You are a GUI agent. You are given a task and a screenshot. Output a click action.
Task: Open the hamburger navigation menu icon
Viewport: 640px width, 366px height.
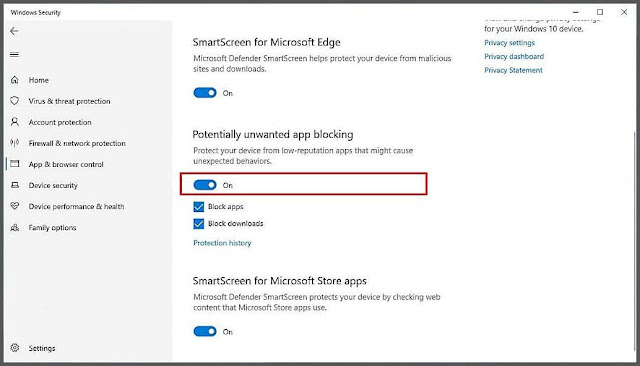[14, 54]
